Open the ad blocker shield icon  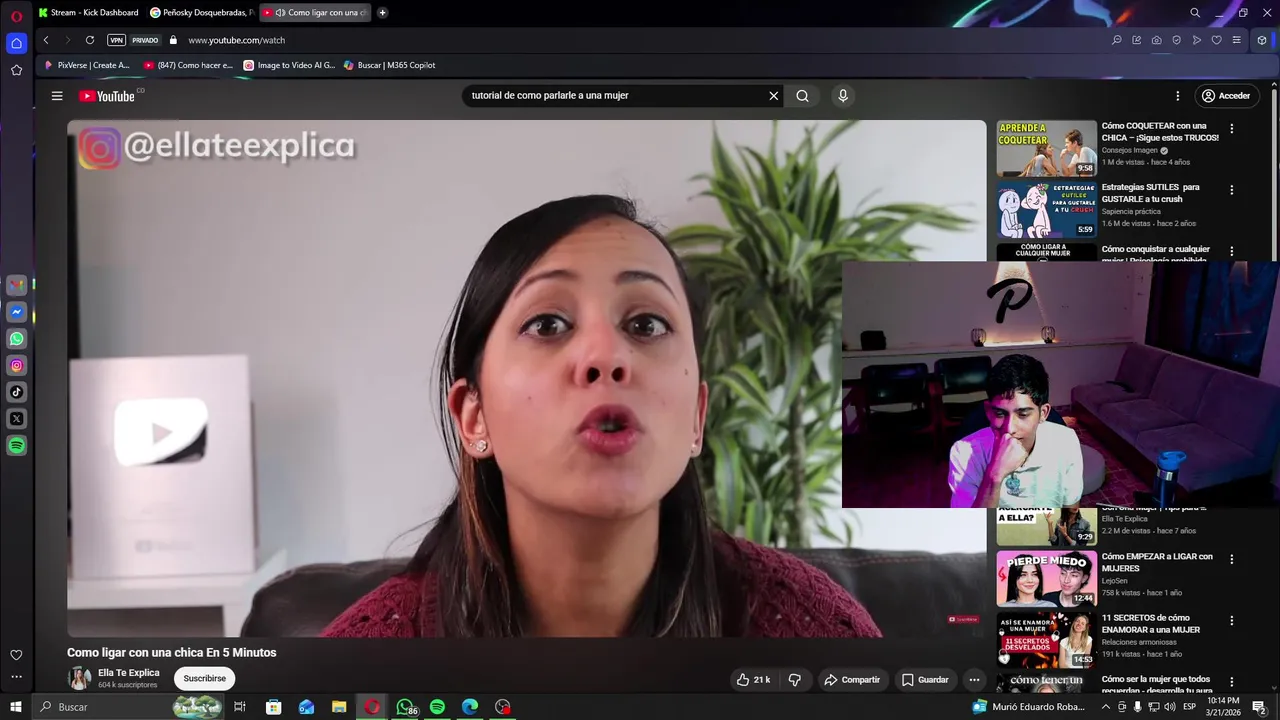1177,40
